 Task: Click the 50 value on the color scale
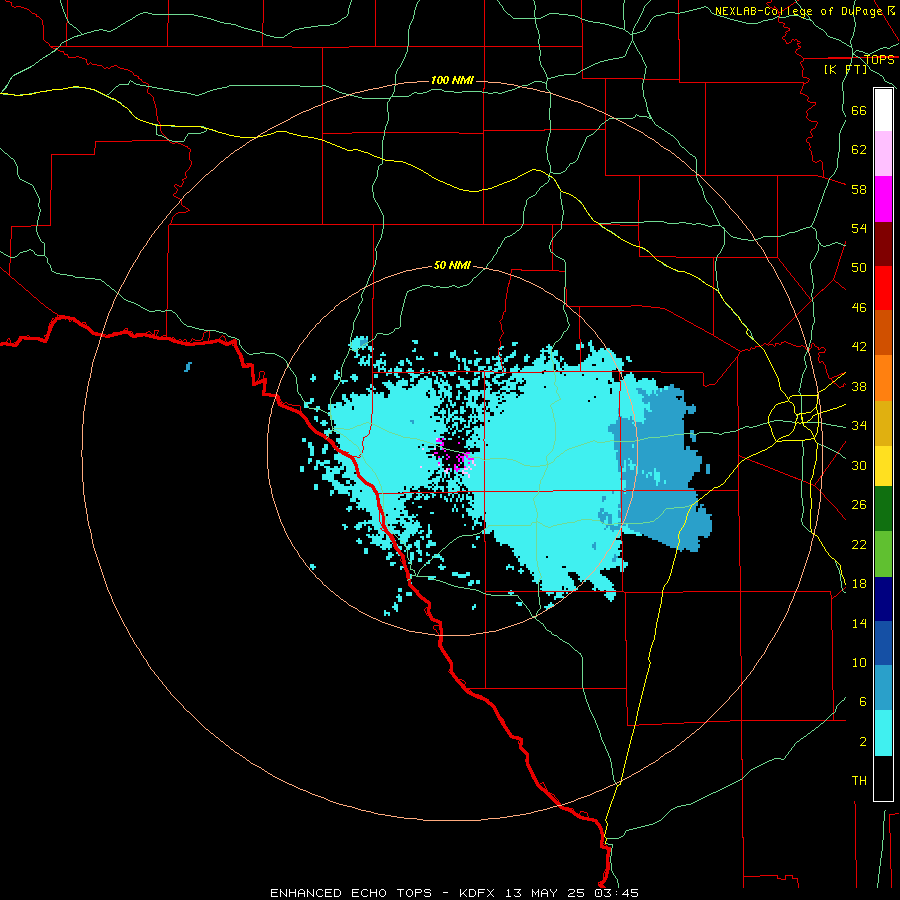coord(859,268)
